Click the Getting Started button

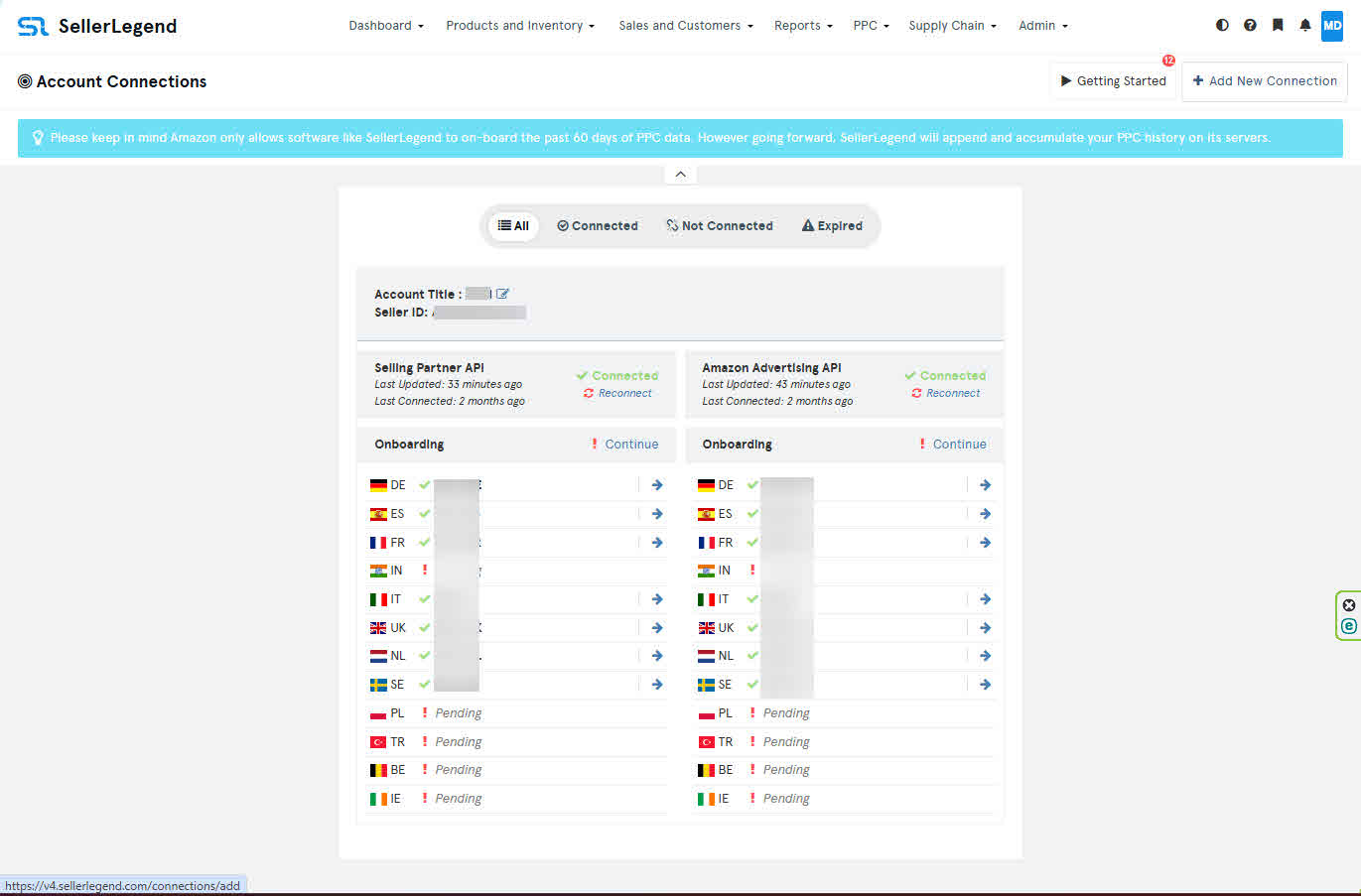tap(1113, 81)
